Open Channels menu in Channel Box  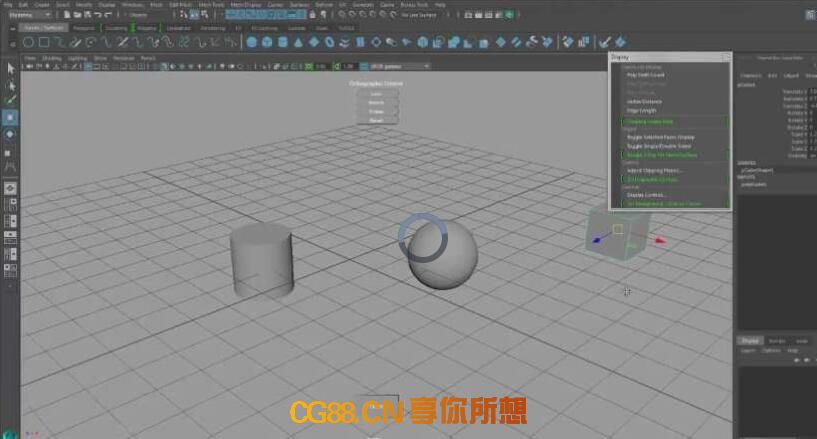pyautogui.click(x=751, y=76)
